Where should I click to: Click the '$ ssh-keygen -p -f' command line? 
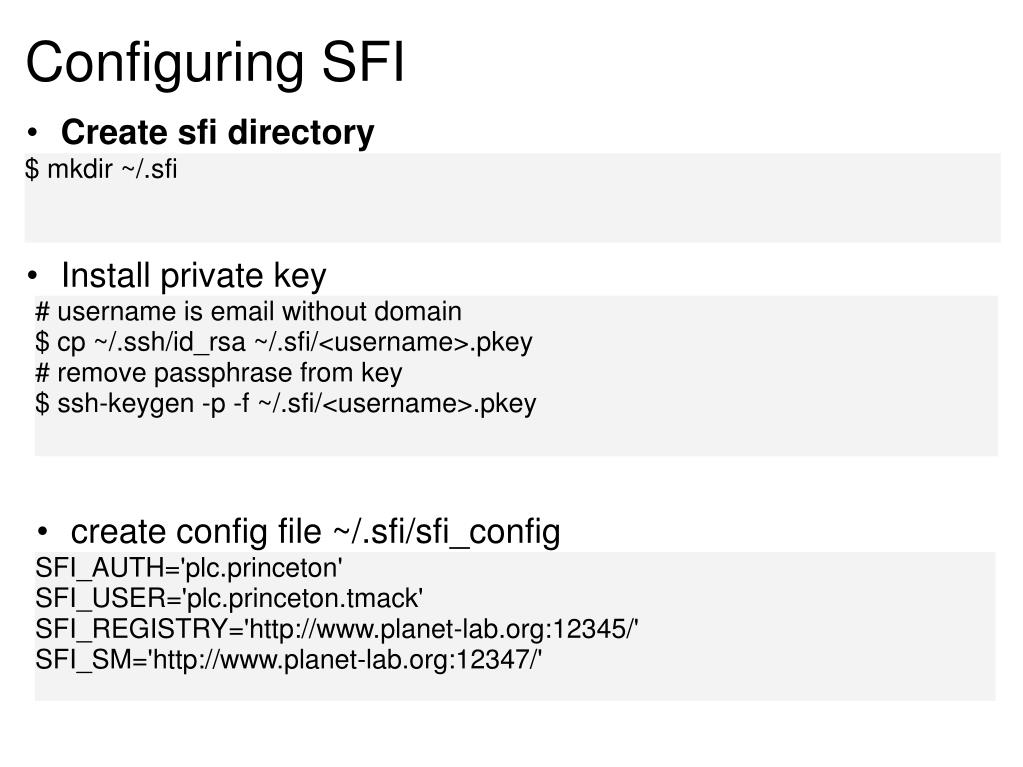[x=286, y=404]
